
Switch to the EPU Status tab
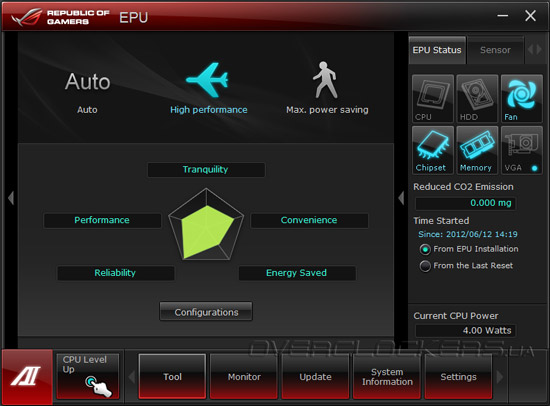coord(437,50)
